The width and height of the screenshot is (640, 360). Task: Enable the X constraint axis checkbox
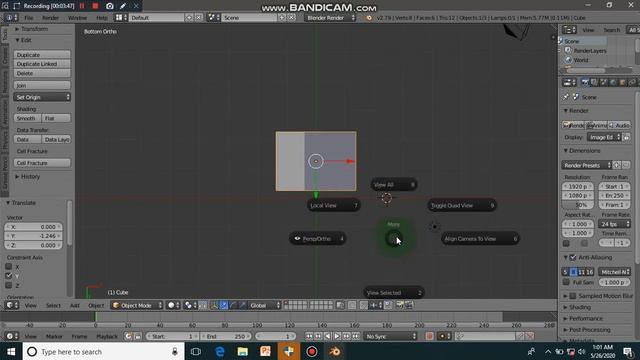point(9,267)
